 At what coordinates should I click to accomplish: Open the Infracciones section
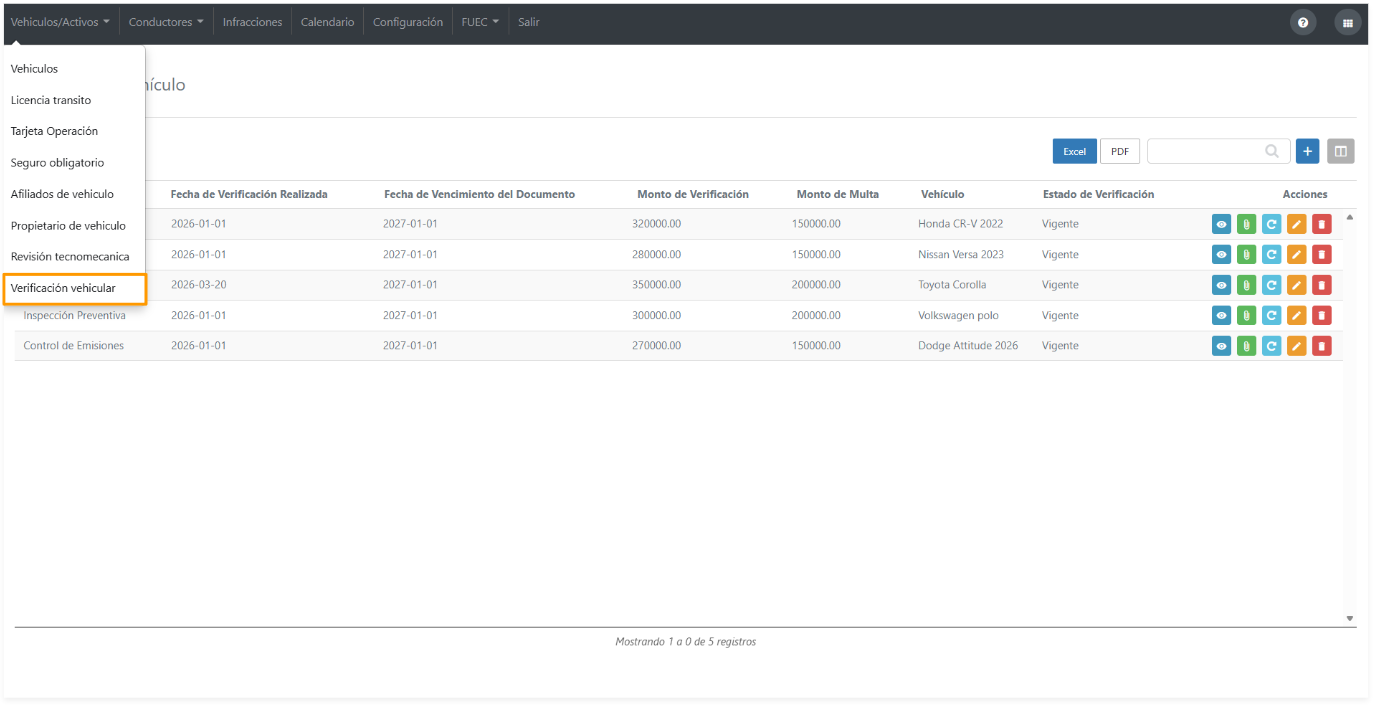click(252, 22)
